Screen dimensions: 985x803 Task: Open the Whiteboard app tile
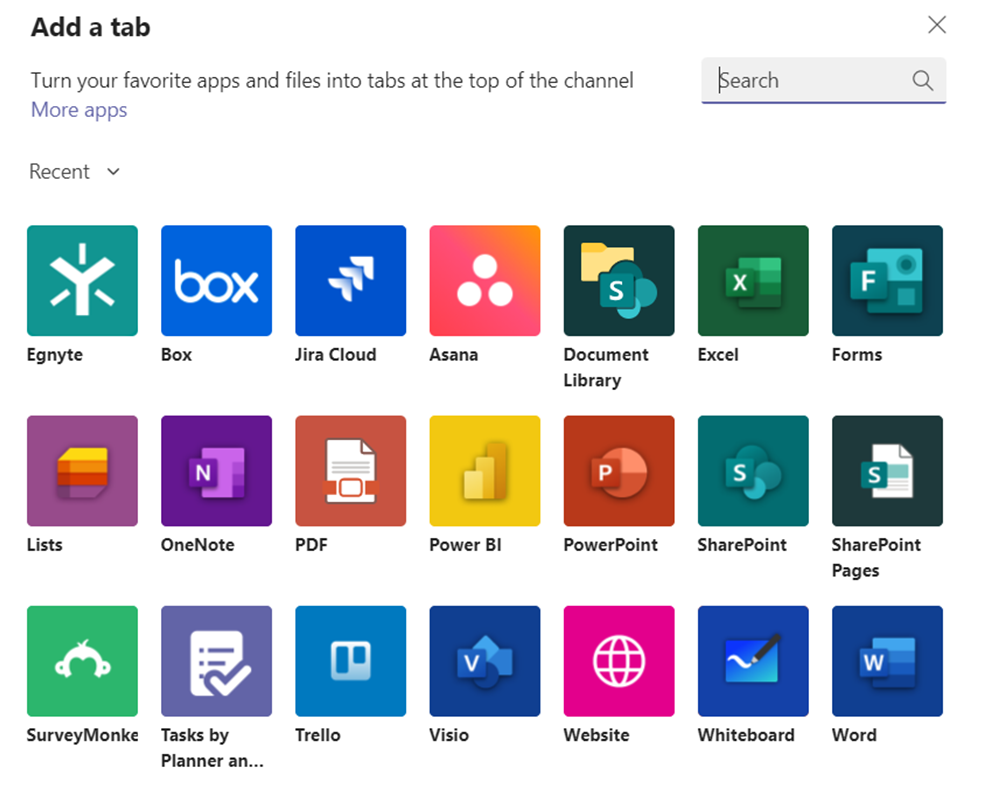(x=752, y=661)
